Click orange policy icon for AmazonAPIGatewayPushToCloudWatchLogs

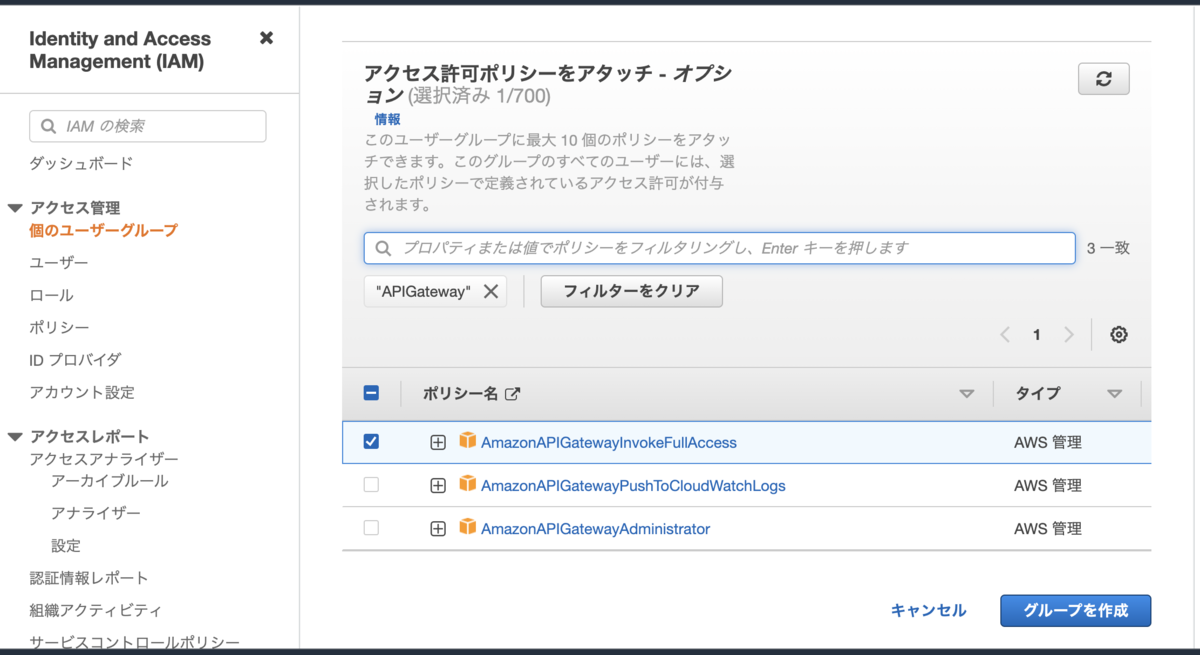click(x=468, y=484)
